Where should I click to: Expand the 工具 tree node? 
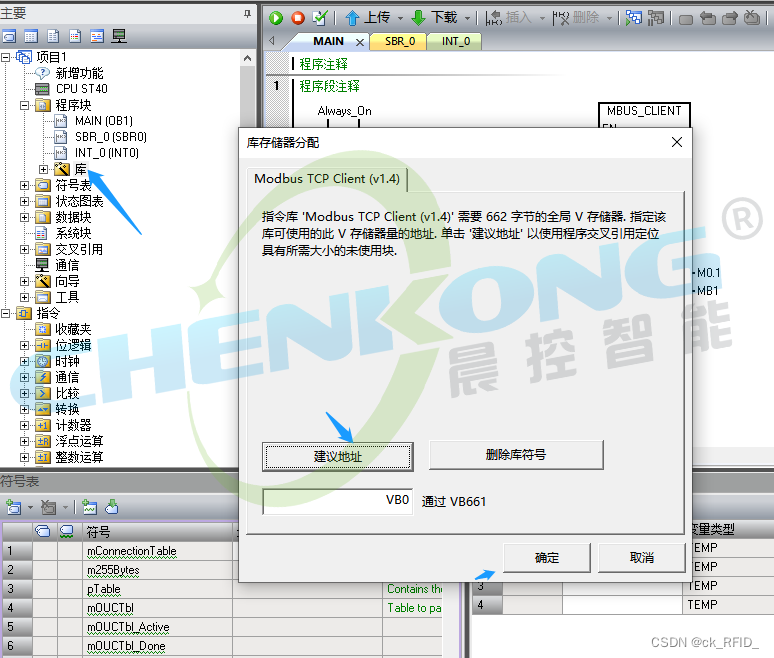24,297
